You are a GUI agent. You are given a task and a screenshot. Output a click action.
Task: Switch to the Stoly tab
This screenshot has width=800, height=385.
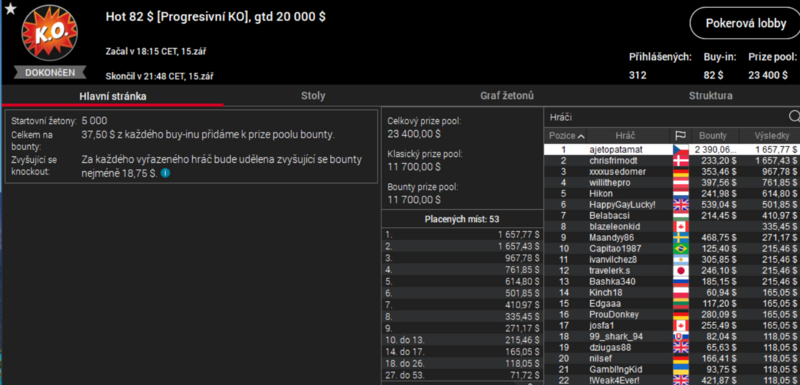coord(313,96)
